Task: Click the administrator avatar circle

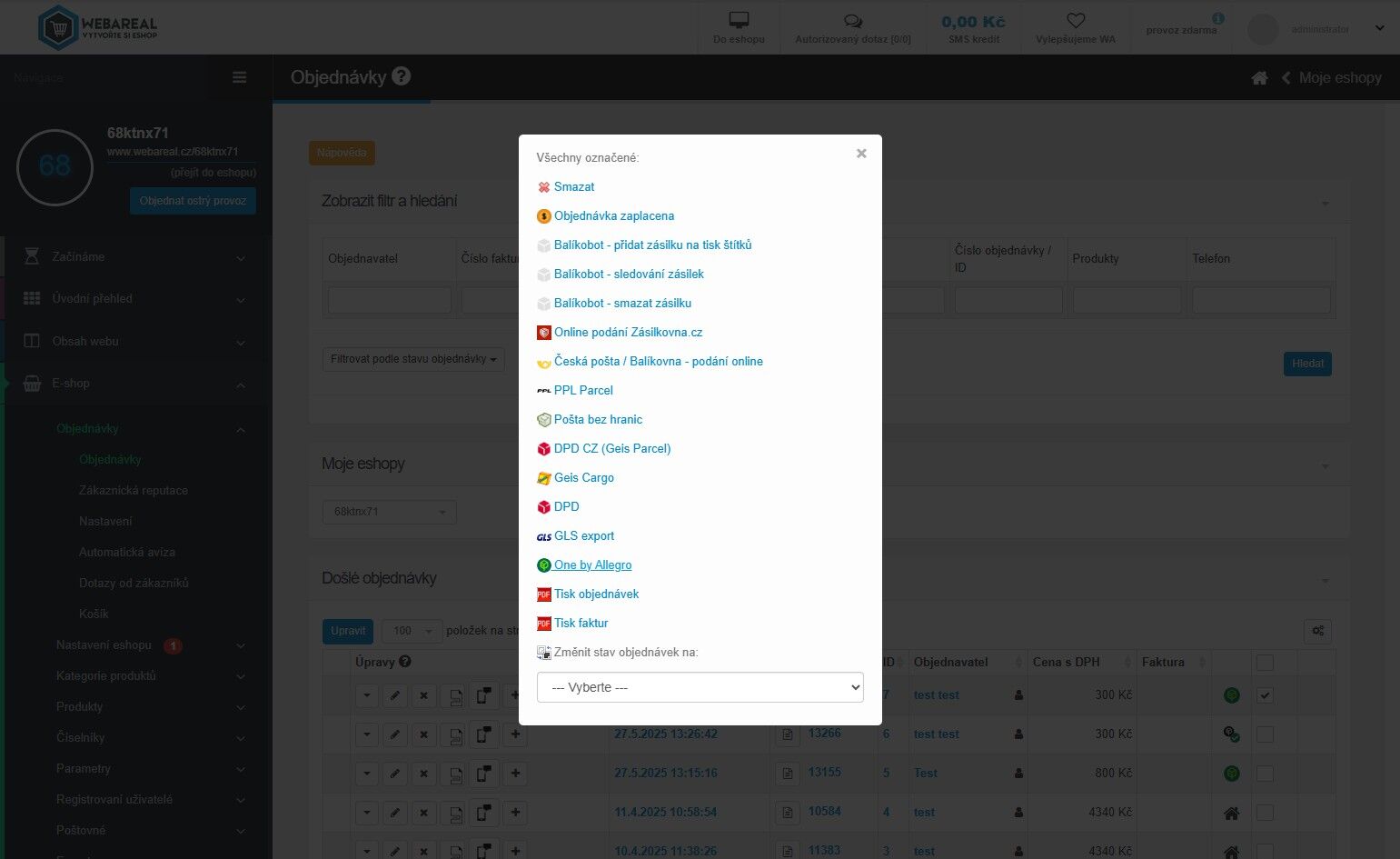Action: tap(1263, 29)
